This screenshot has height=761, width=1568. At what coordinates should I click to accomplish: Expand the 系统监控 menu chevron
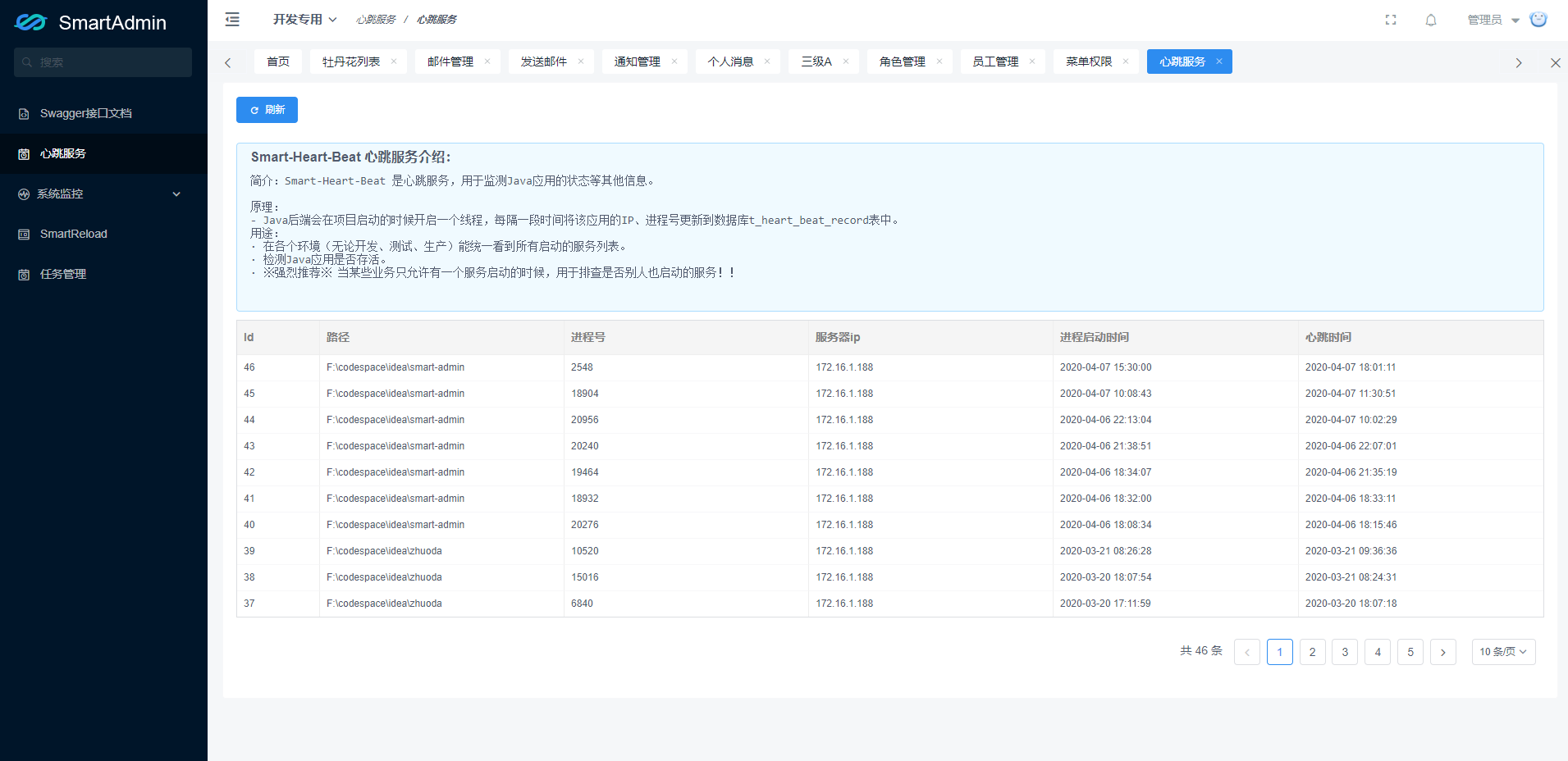176,194
